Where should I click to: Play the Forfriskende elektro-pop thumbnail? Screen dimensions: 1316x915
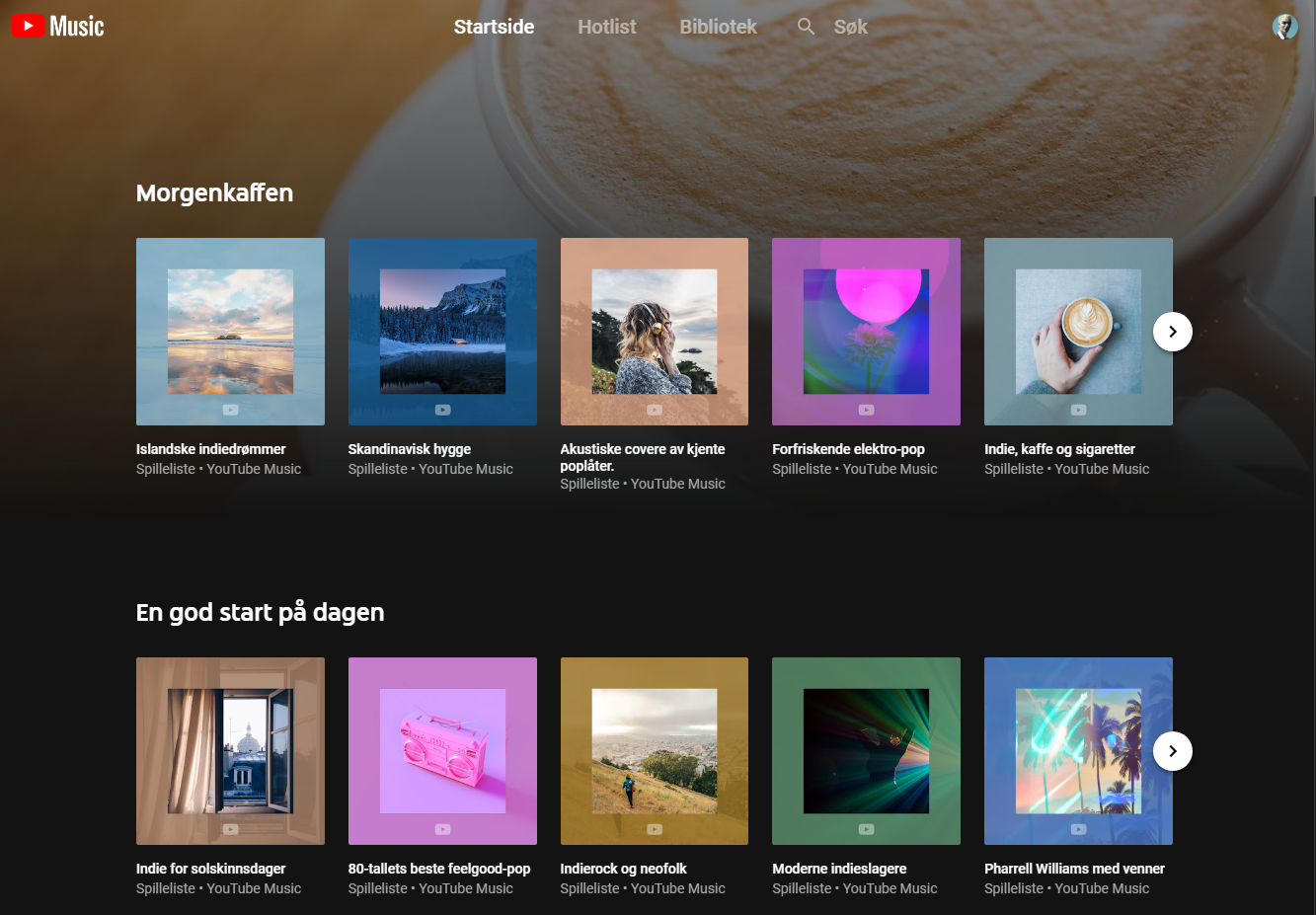click(866, 332)
